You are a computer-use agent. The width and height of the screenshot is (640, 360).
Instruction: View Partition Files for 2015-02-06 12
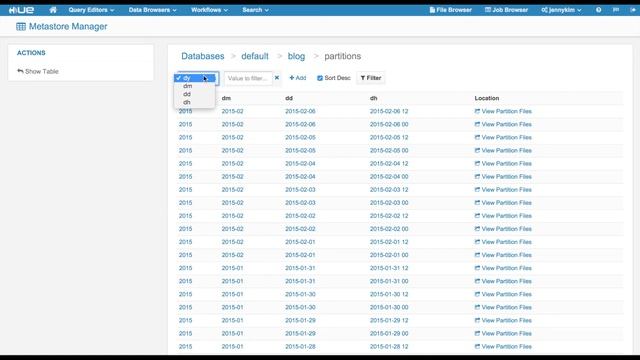tap(503, 111)
